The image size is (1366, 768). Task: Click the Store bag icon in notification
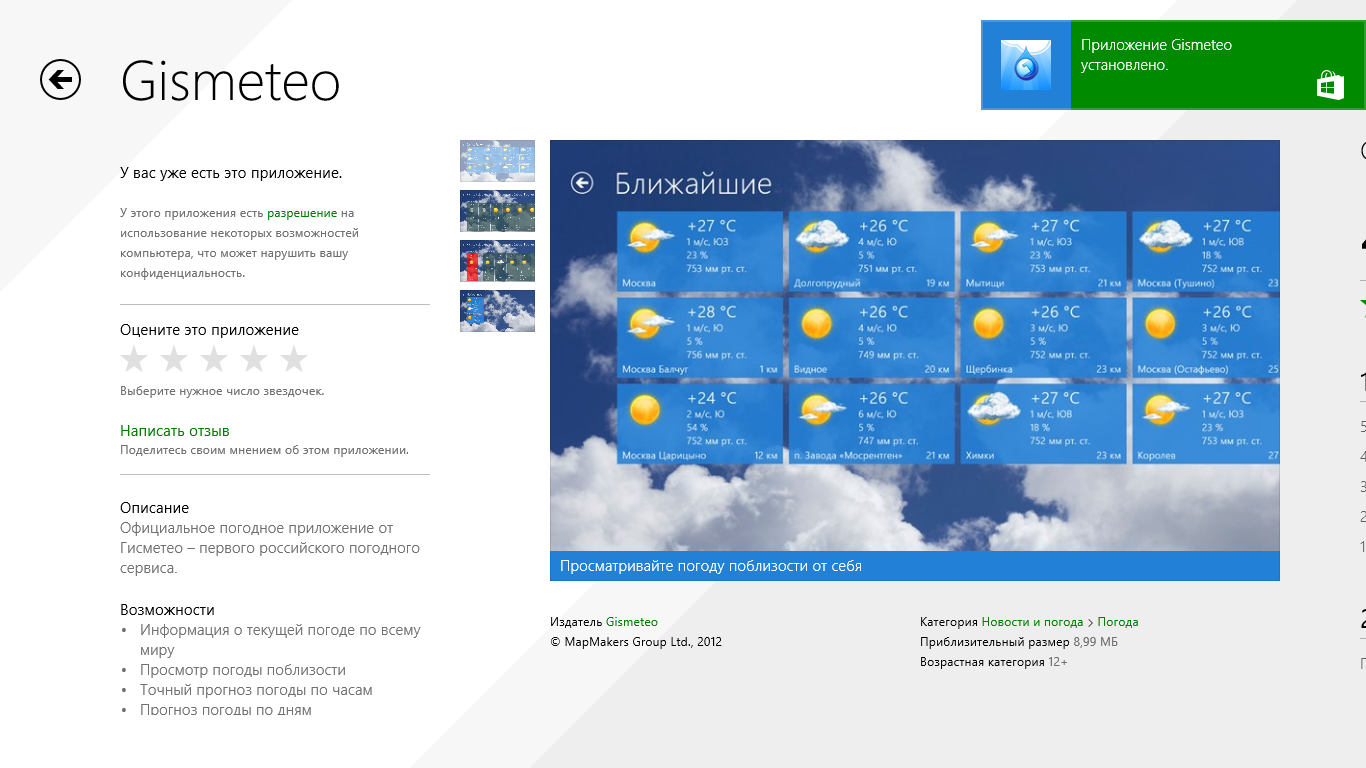(1330, 85)
